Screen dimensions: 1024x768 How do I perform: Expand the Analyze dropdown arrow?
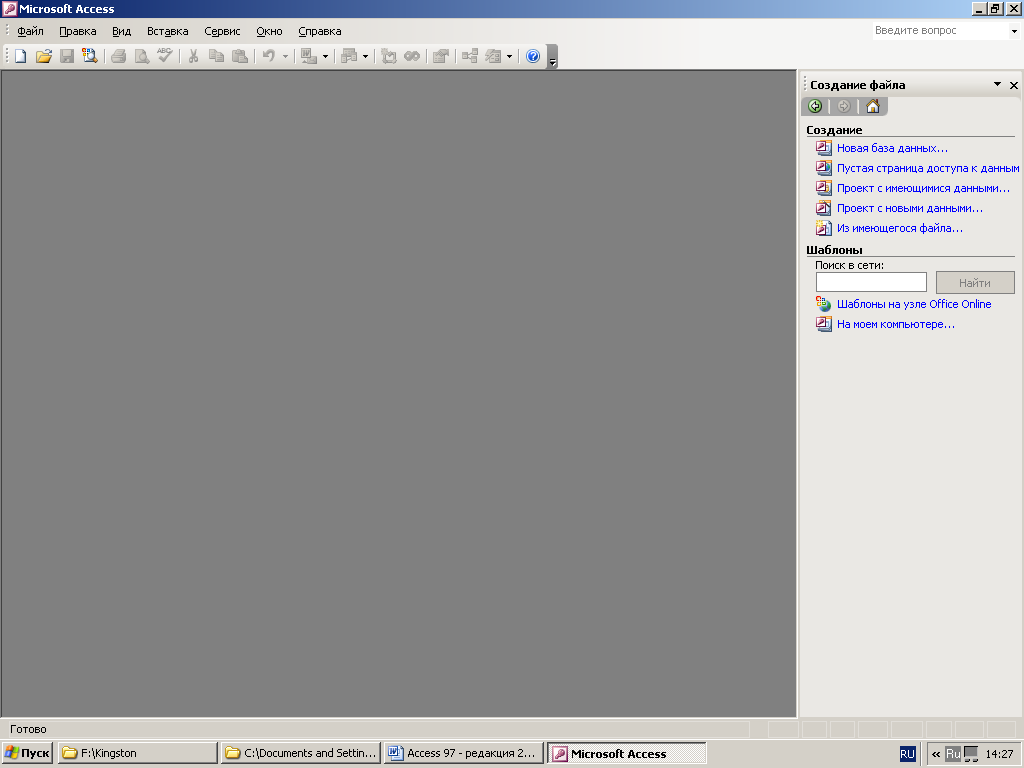coord(365,56)
